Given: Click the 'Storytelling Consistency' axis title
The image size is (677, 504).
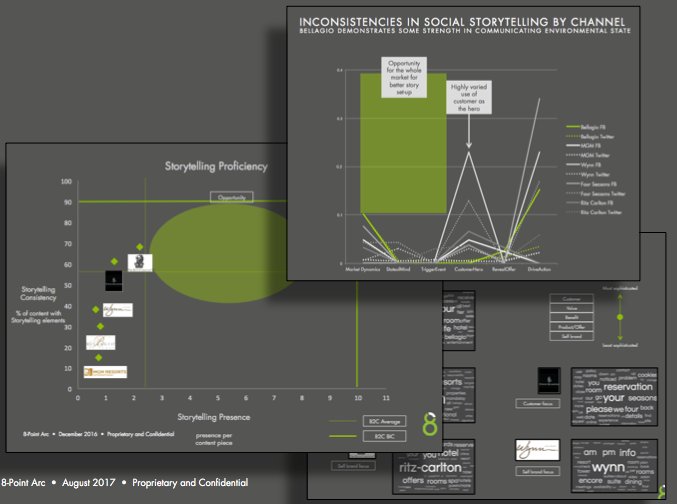Looking at the screenshot, I should [38, 293].
